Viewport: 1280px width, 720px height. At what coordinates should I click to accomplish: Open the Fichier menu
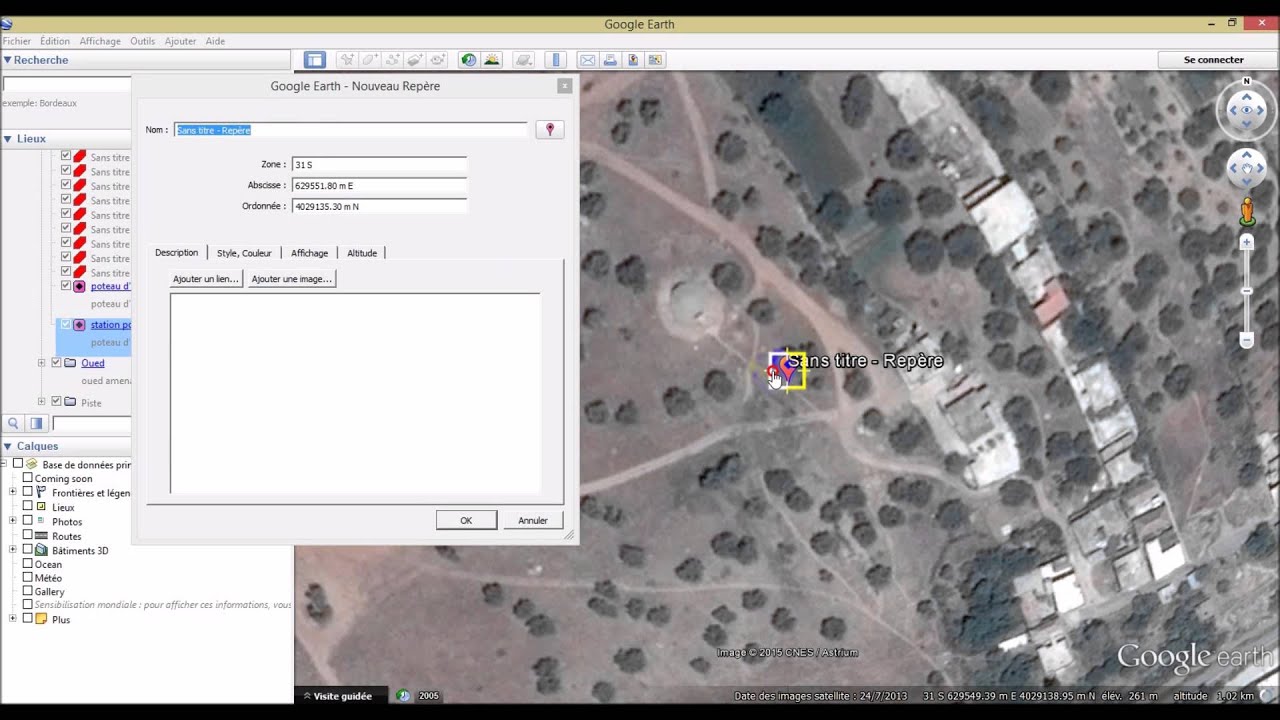pyautogui.click(x=16, y=41)
